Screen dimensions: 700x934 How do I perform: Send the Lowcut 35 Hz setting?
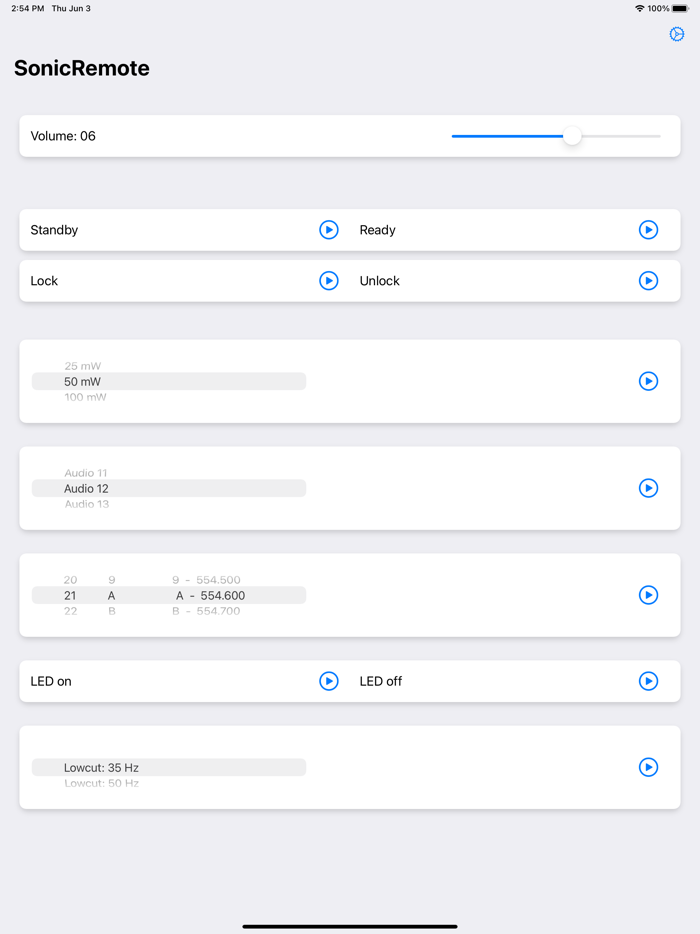pos(648,767)
